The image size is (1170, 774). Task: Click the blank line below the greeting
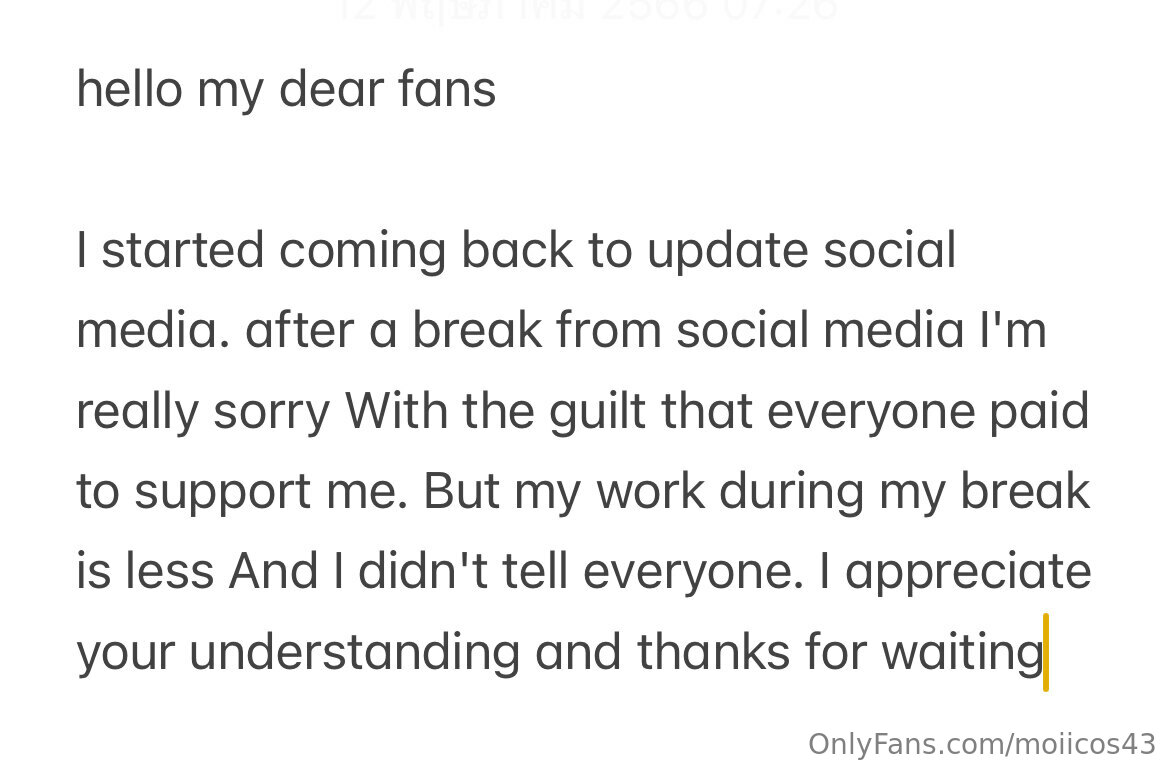[400, 170]
